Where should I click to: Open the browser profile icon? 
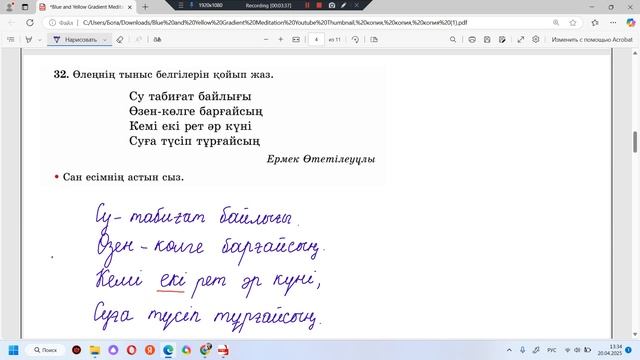point(9,7)
